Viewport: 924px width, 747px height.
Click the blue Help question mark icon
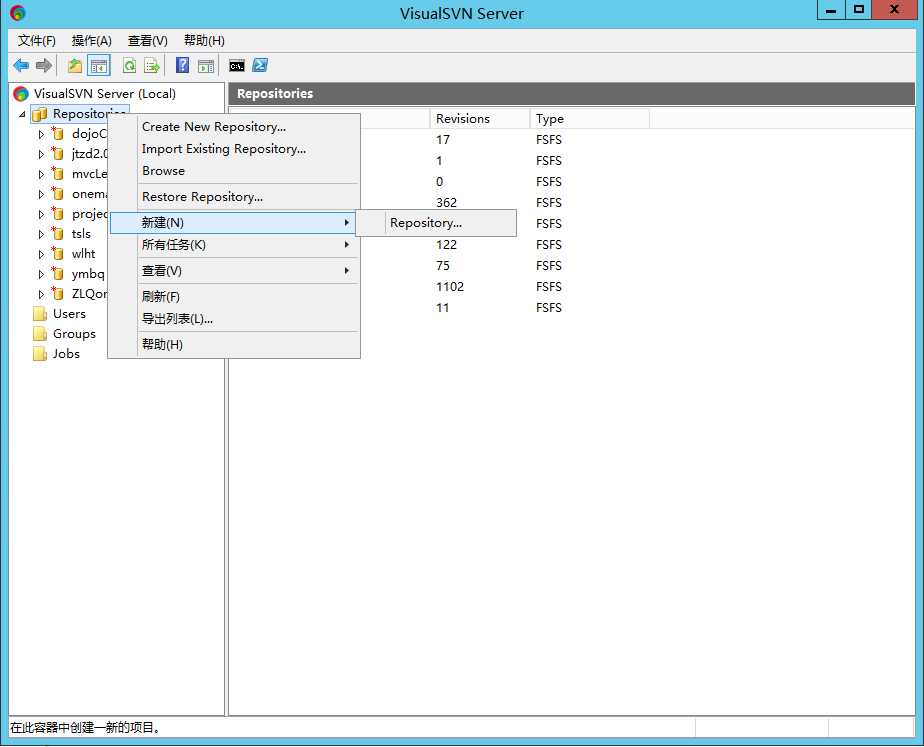183,65
